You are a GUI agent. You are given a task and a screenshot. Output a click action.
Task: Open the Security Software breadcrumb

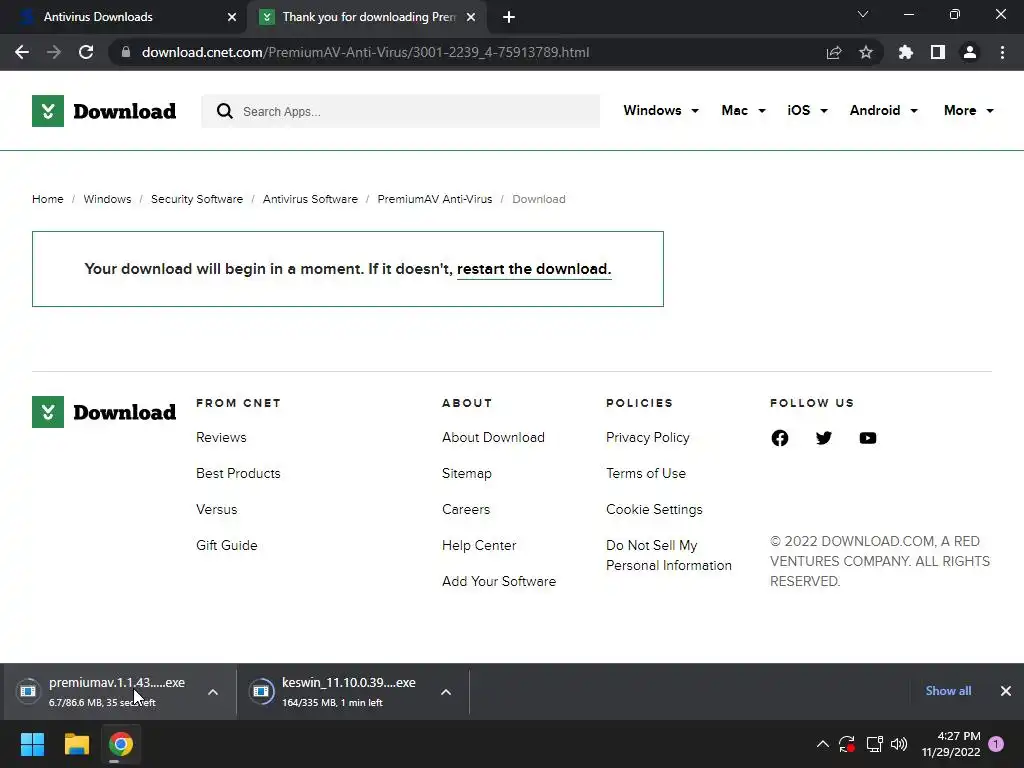click(x=197, y=199)
